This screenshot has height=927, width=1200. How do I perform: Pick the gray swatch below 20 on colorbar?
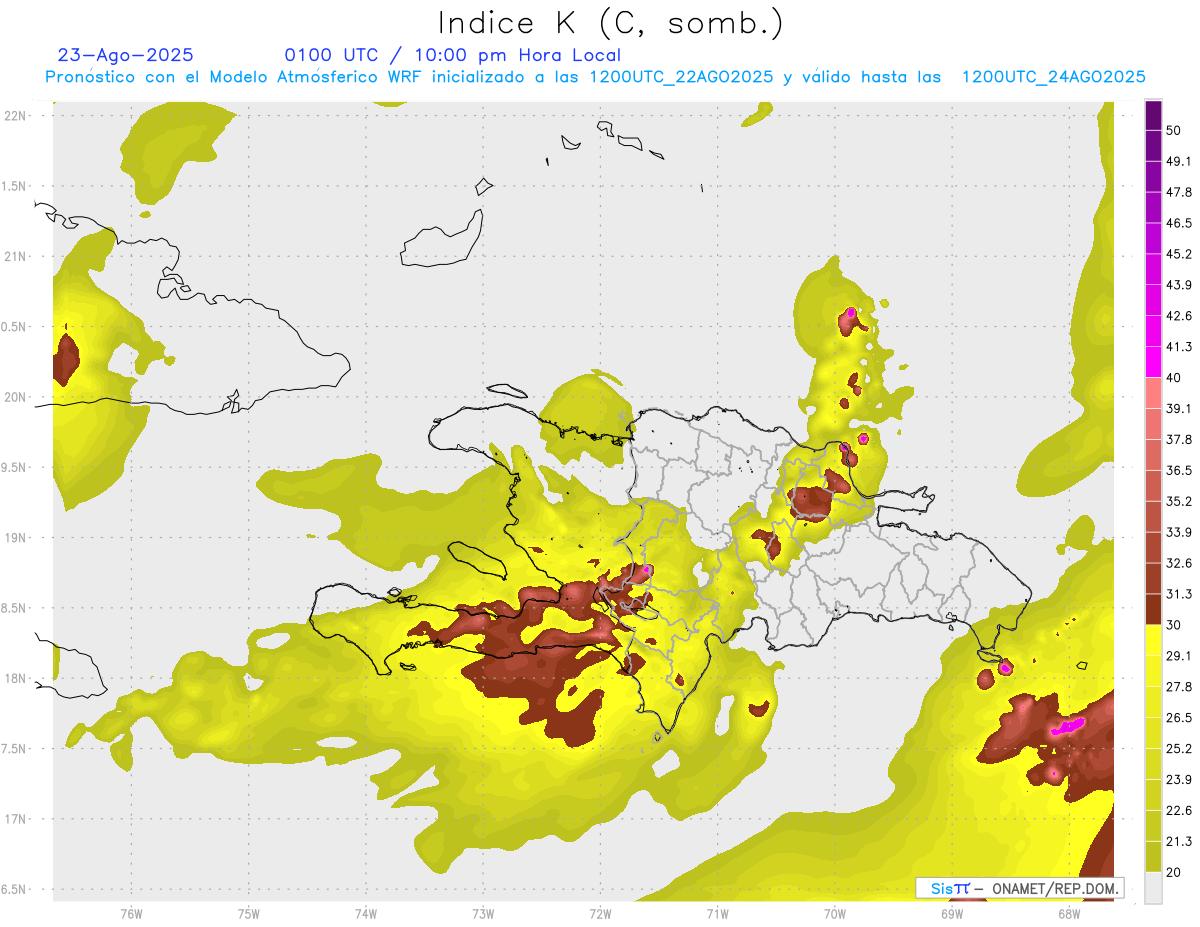[x=1153, y=888]
